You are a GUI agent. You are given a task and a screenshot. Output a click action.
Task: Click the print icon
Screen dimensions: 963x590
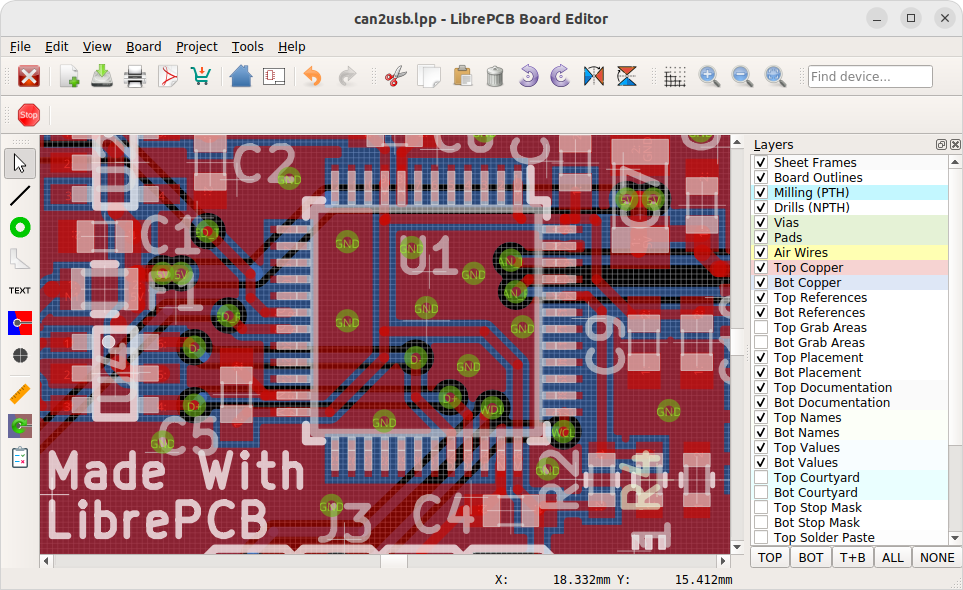[x=135, y=76]
